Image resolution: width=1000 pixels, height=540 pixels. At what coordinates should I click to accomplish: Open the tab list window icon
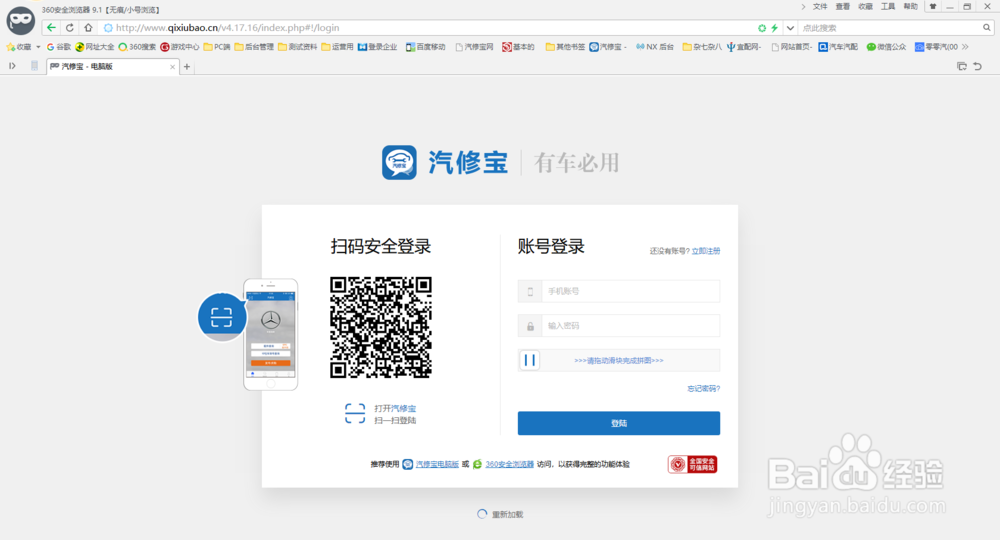pyautogui.click(x=962, y=66)
